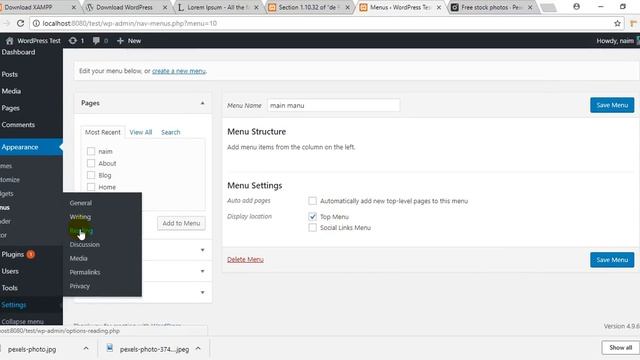Click Show all downloads button
This screenshot has height=360, width=640.
point(620,348)
